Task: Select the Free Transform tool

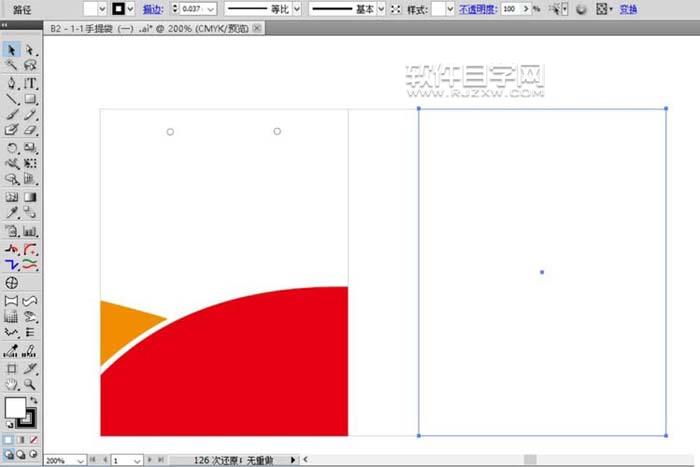Action: click(x=30, y=163)
